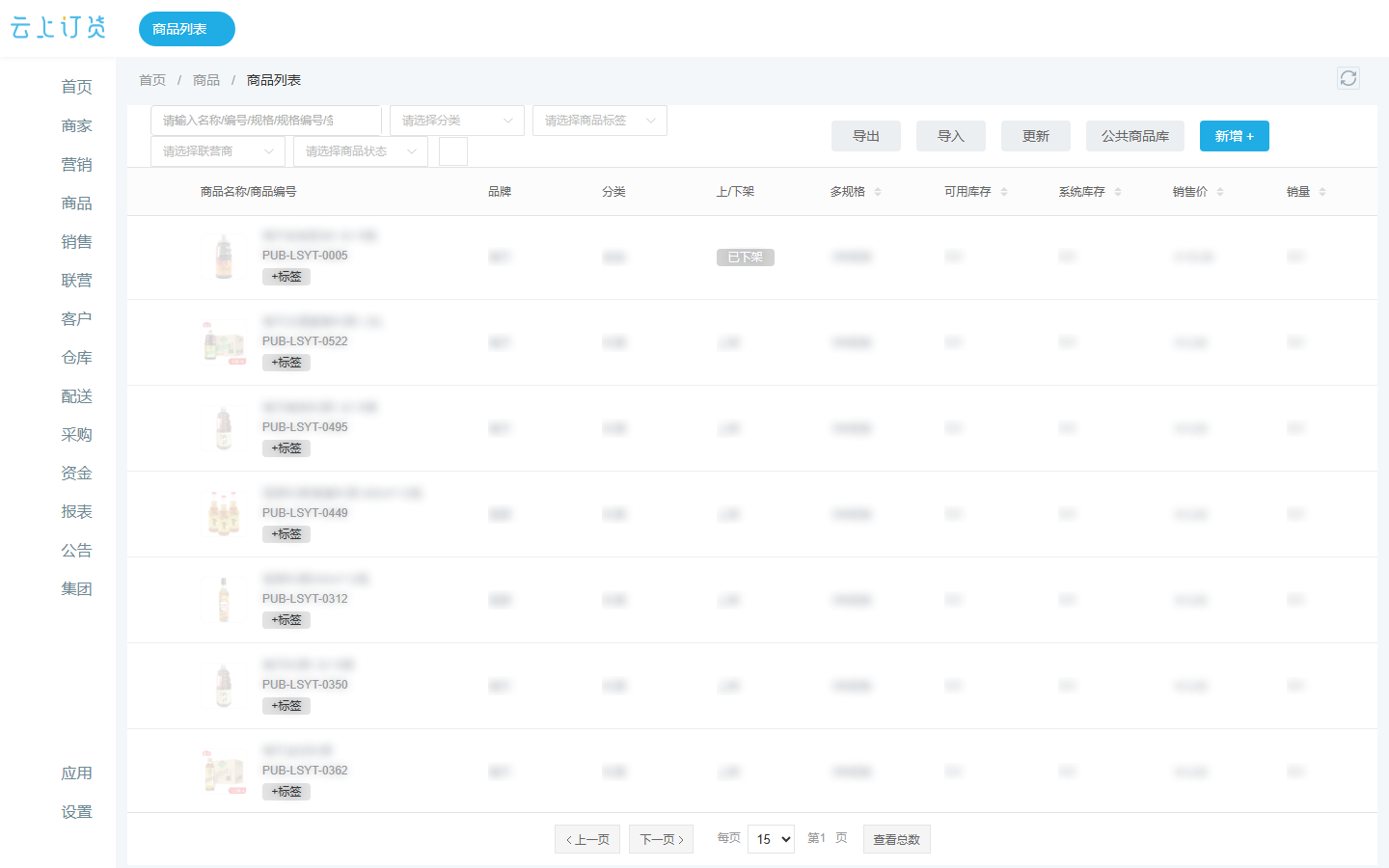Open 营销 in the sidebar
1389x868 pixels.
77,164
